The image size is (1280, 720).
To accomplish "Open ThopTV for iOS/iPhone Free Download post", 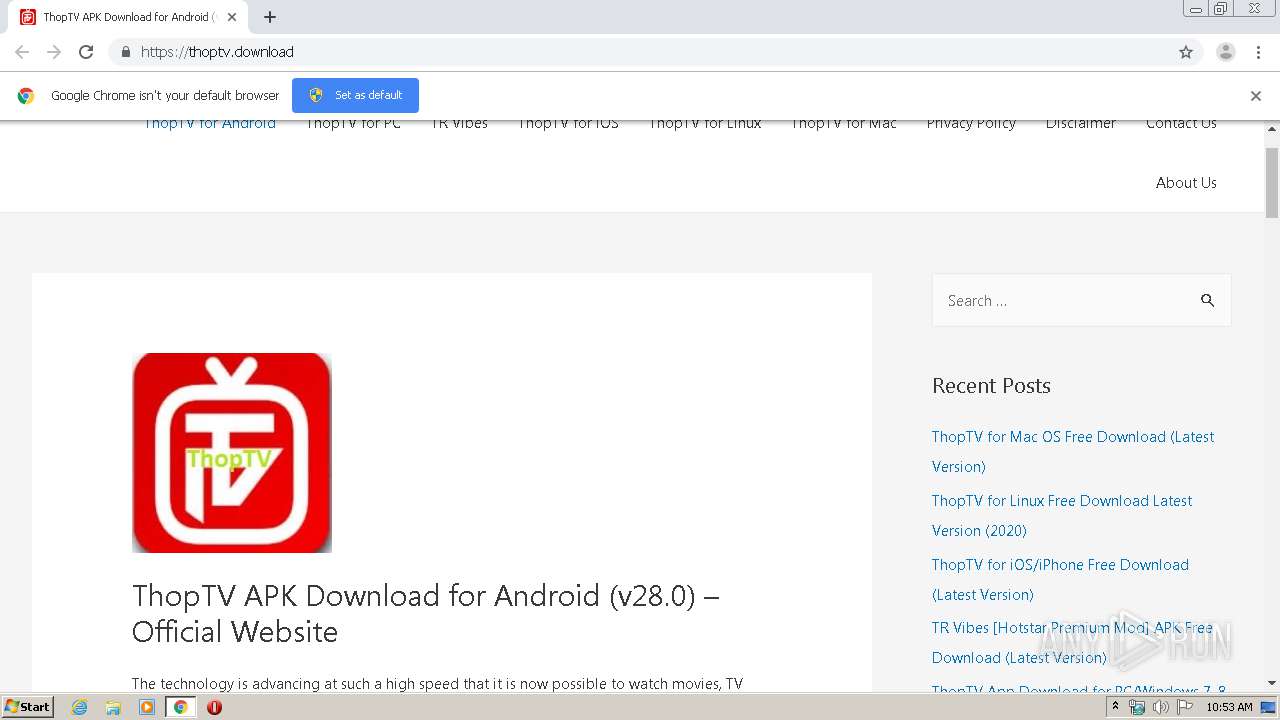I will pos(1060,579).
